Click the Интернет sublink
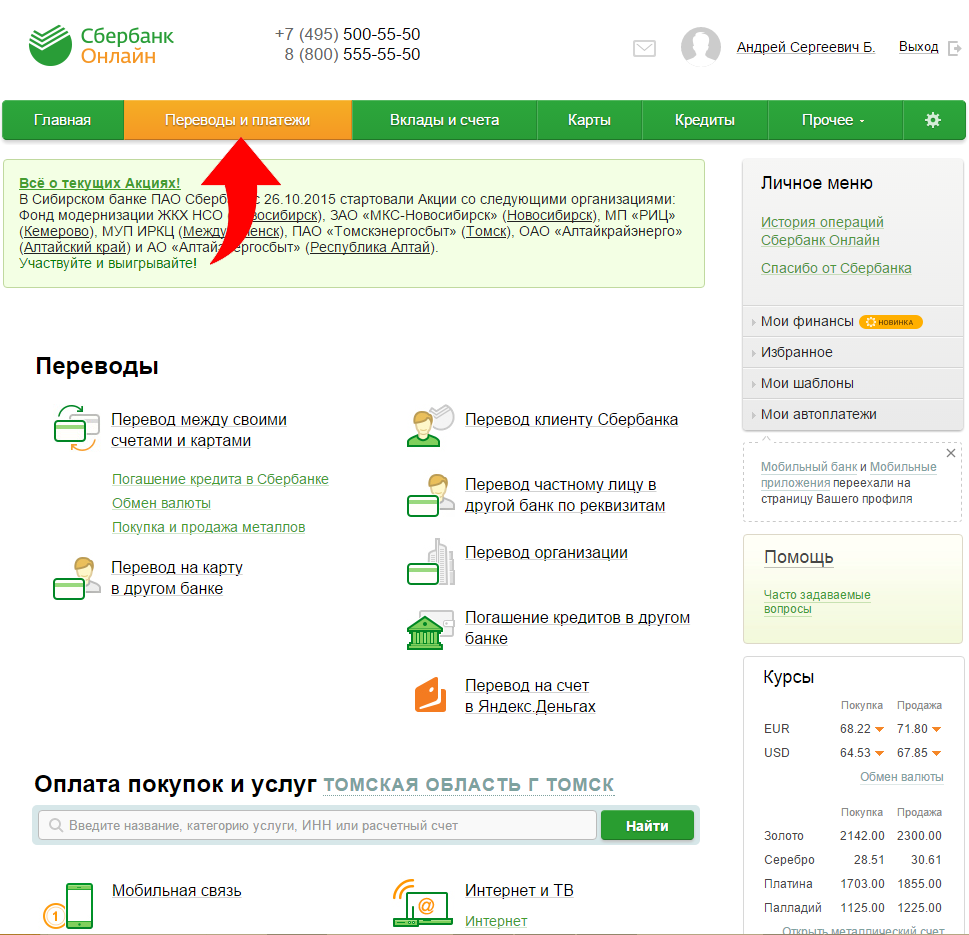The image size is (969, 935). coord(496,921)
